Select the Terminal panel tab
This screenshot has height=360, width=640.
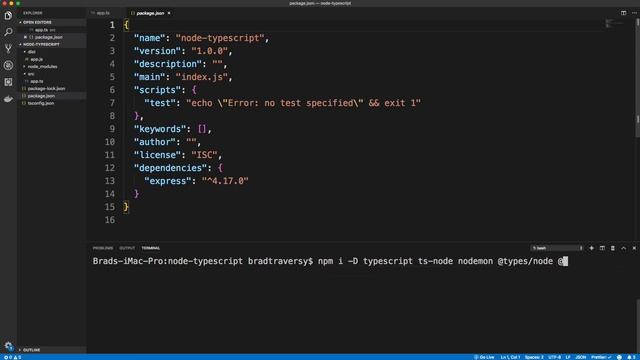click(151, 248)
